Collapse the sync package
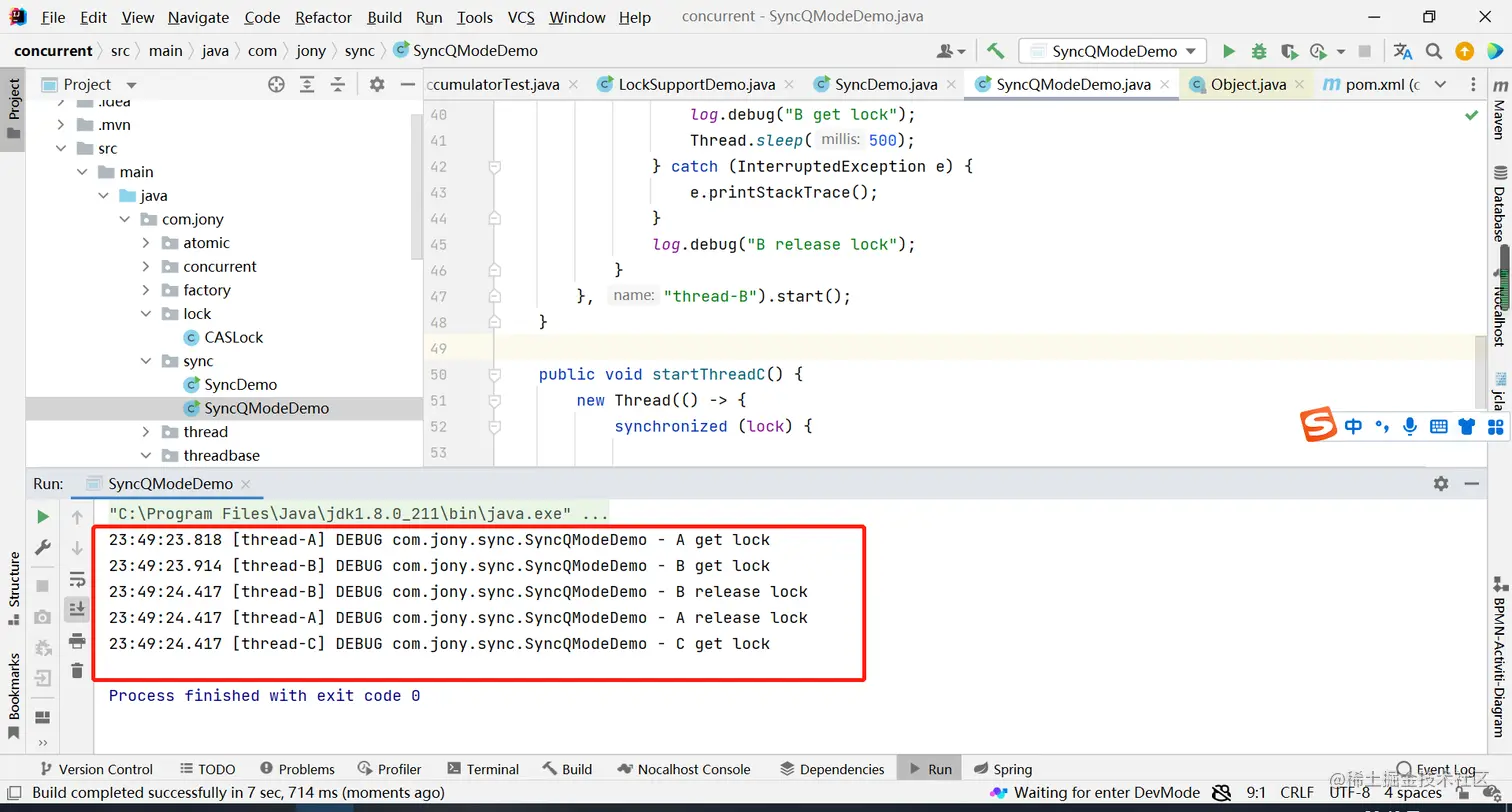 tap(146, 361)
